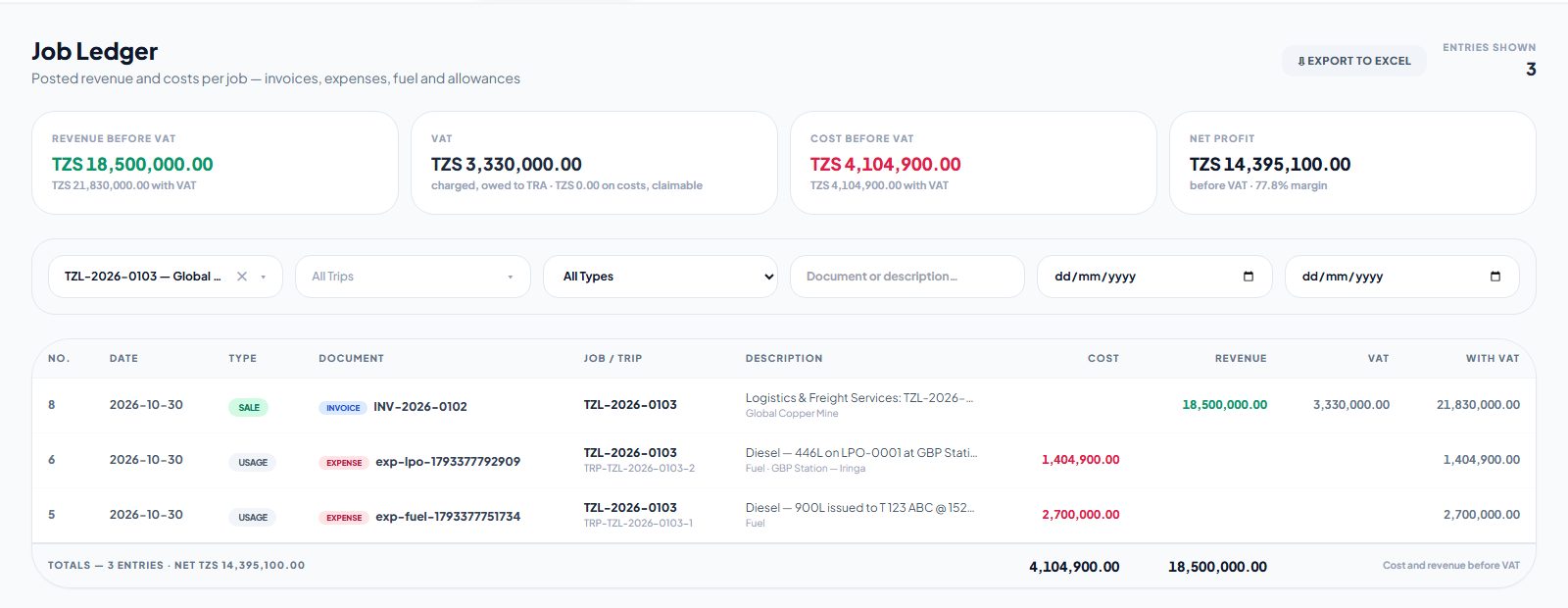Click the Export to Excel button

1354,61
